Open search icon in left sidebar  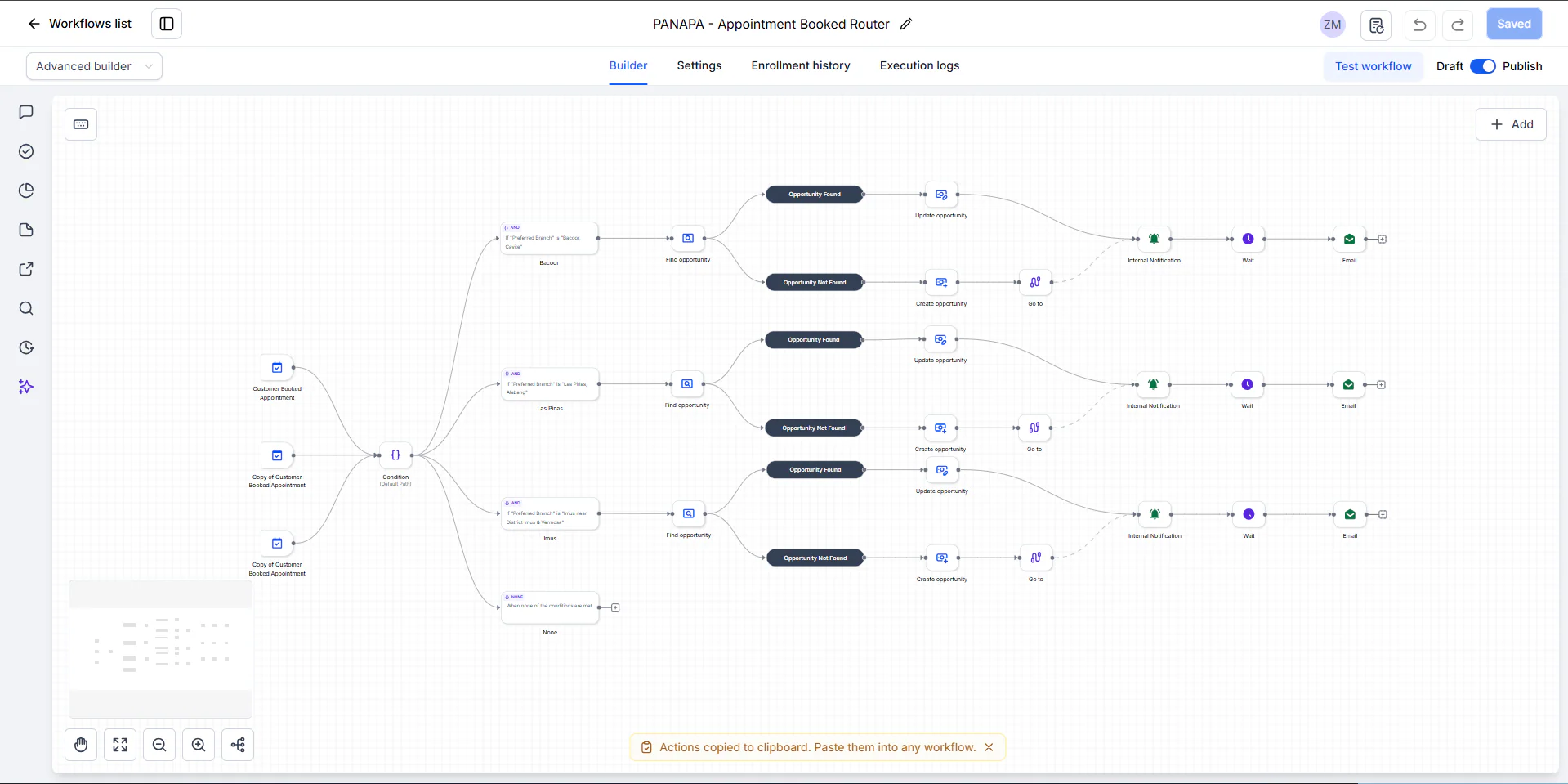coord(26,308)
